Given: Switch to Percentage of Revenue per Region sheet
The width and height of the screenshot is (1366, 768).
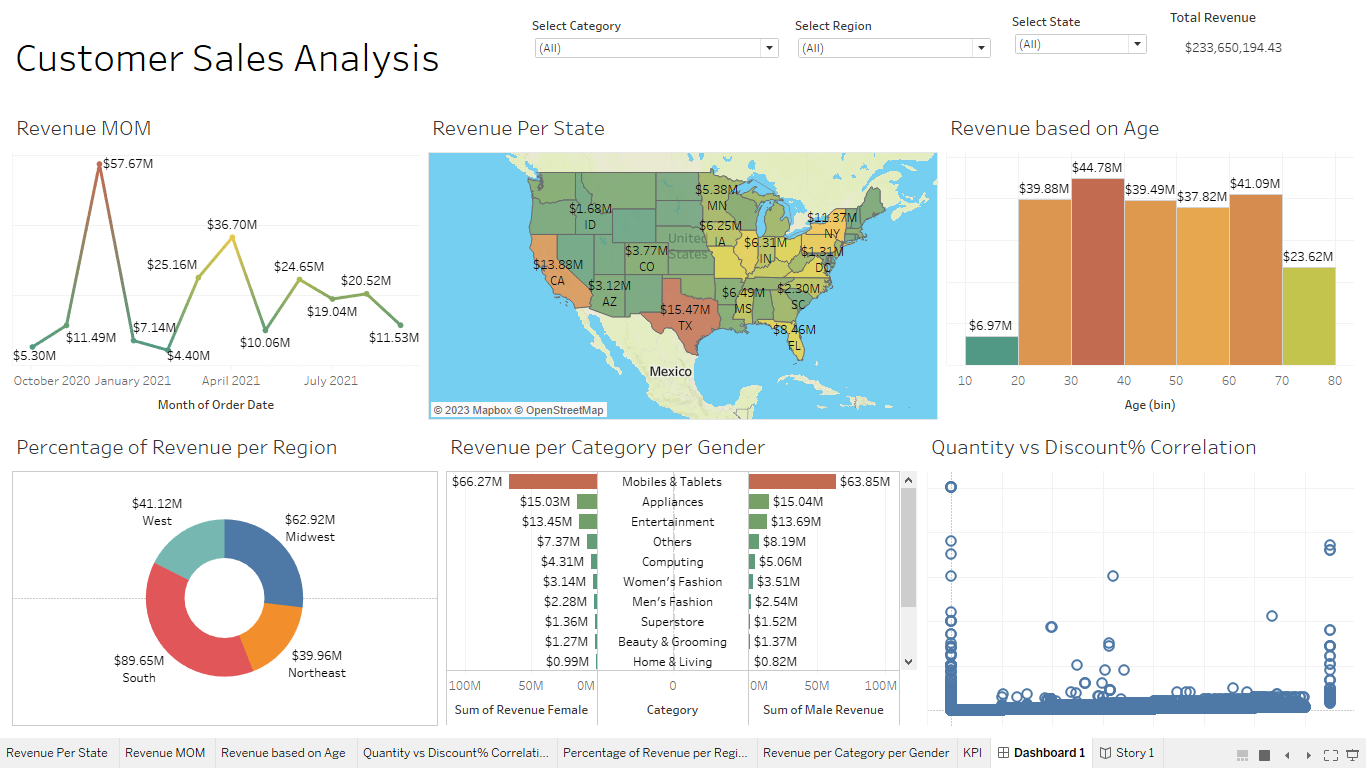Looking at the screenshot, I should tap(655, 753).
